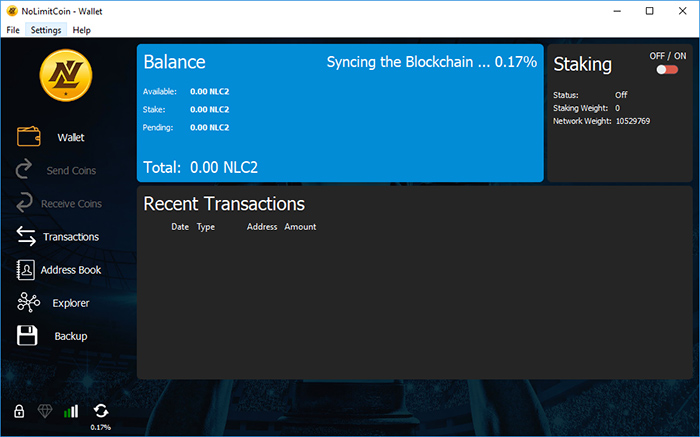
Task: Click the Send Coins label
Action: (x=71, y=171)
